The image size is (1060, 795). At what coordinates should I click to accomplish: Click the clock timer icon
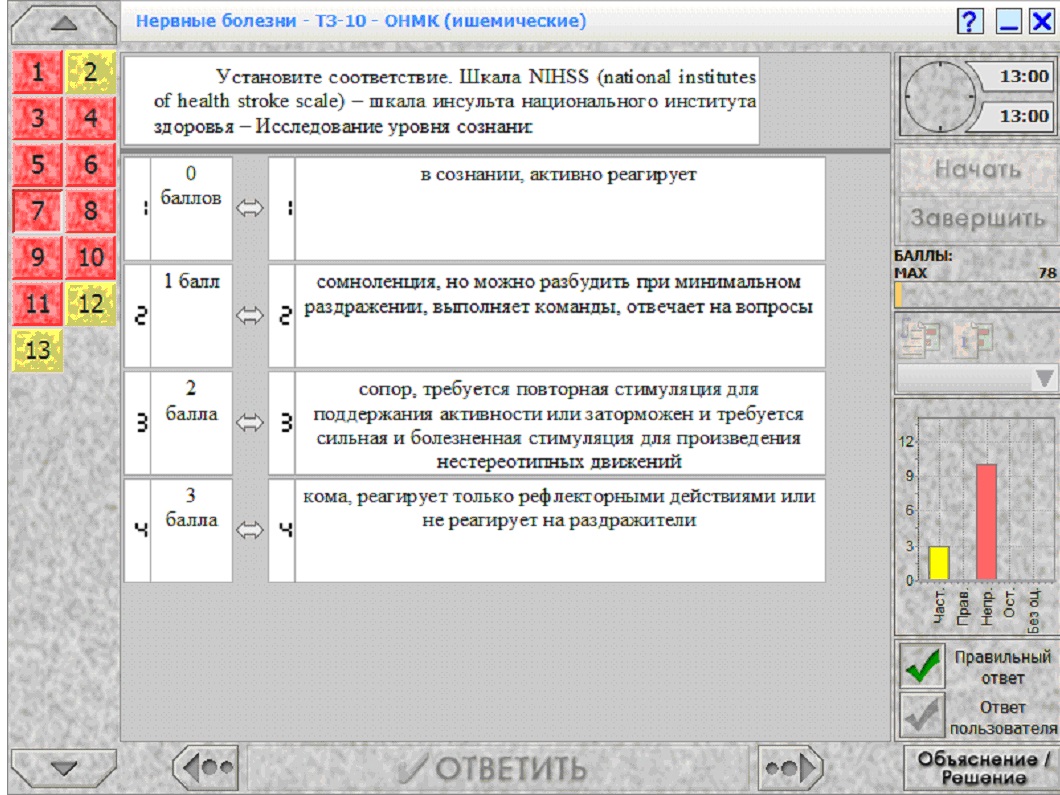click(x=940, y=97)
